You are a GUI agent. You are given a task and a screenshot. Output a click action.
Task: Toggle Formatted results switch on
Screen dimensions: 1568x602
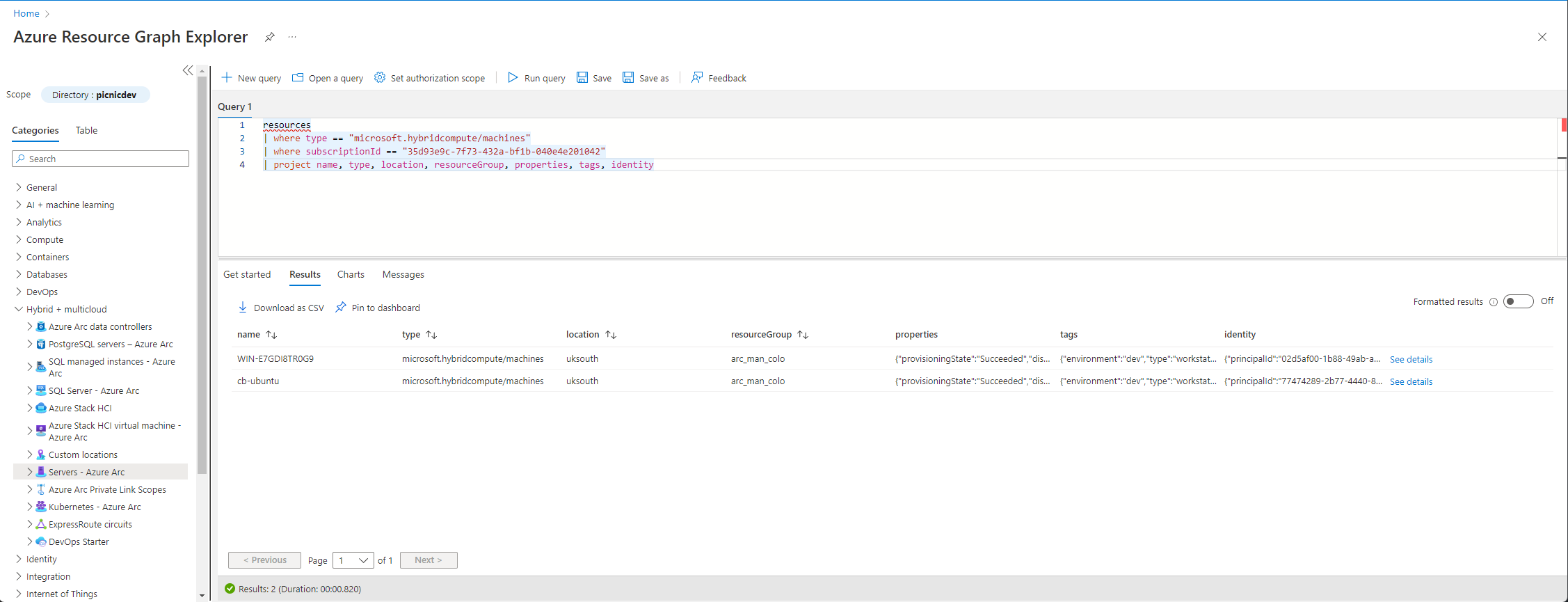coord(1518,301)
